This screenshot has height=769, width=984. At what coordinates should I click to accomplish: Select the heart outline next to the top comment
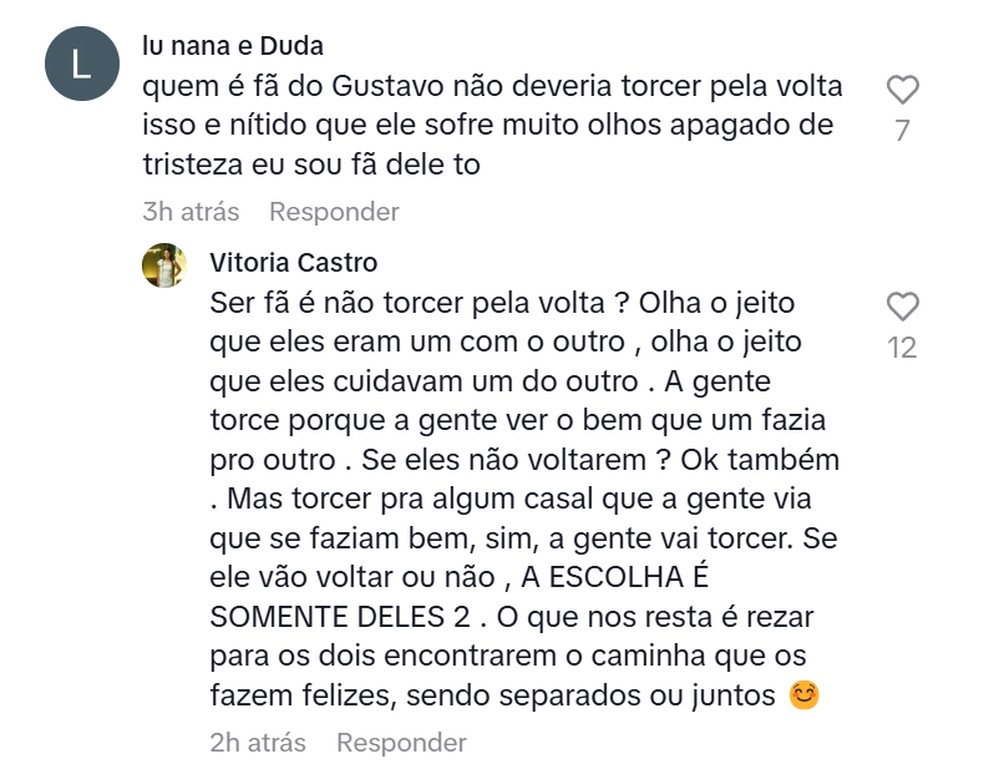(902, 88)
